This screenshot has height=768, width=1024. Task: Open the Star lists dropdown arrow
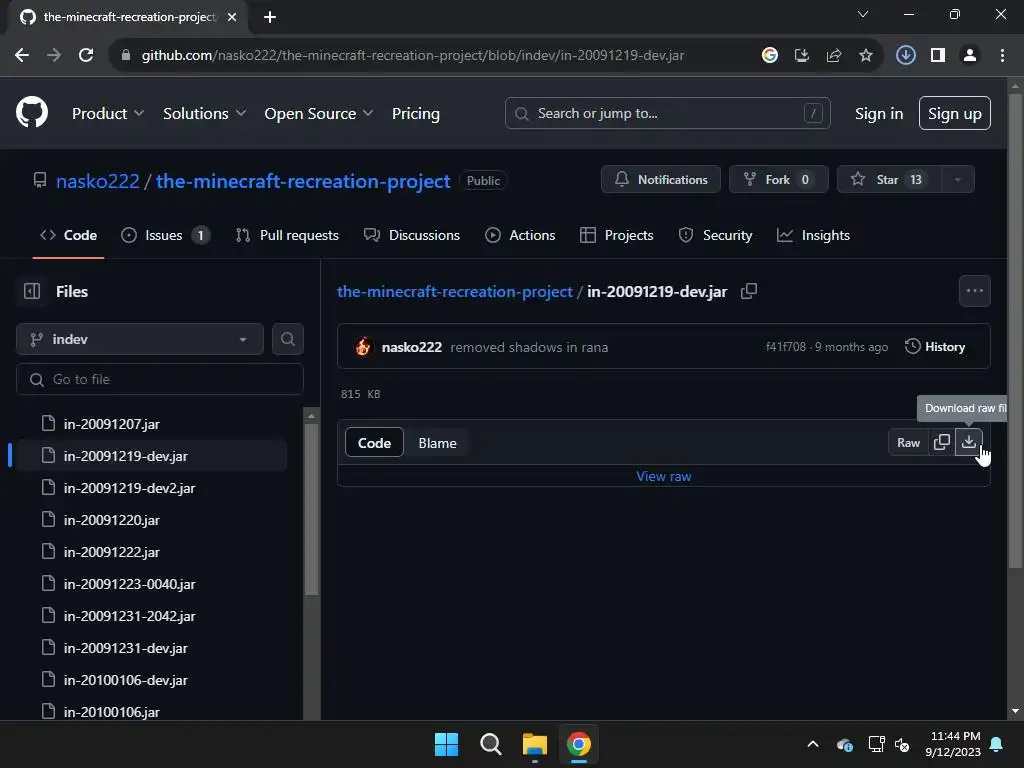click(958, 180)
